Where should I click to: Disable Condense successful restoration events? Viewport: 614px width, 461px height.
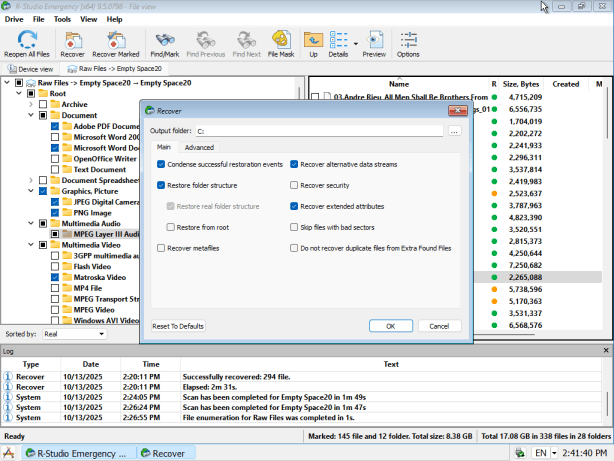click(162, 164)
